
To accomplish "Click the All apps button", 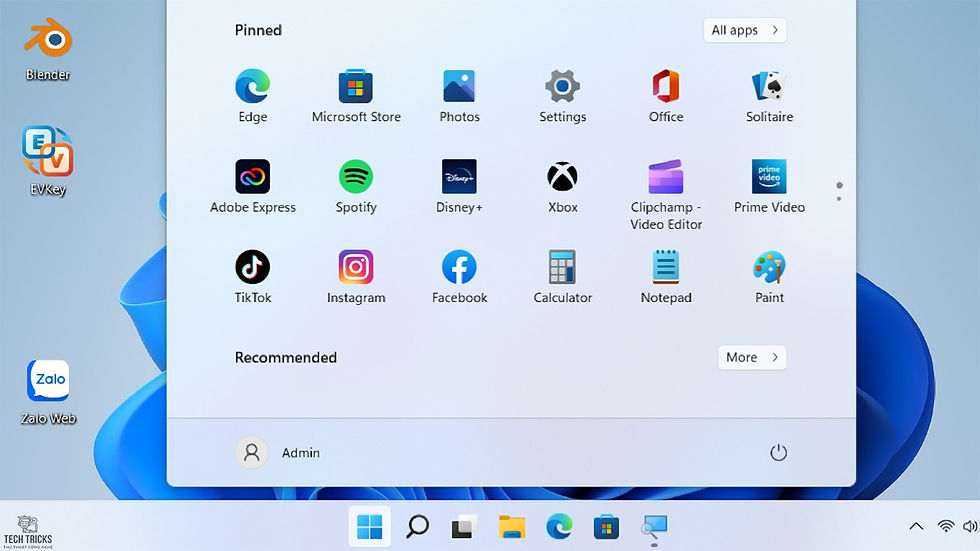I will 744,30.
